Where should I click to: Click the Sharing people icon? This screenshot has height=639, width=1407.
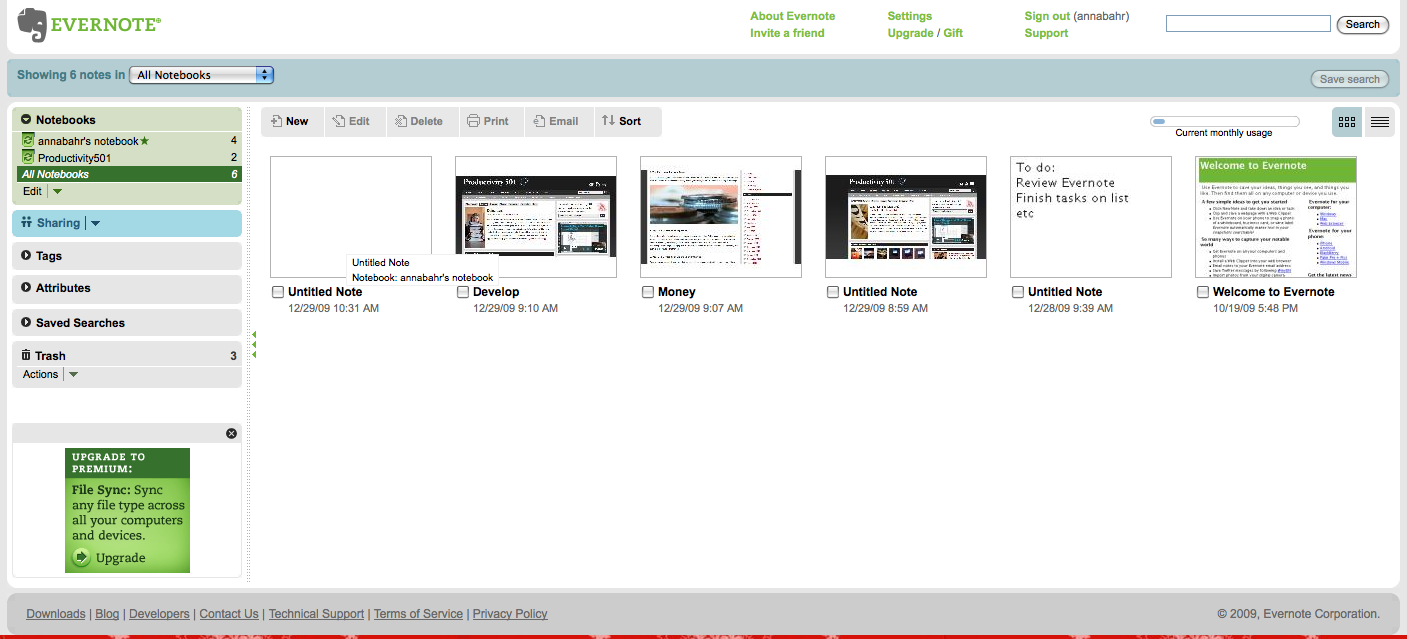coord(26,223)
